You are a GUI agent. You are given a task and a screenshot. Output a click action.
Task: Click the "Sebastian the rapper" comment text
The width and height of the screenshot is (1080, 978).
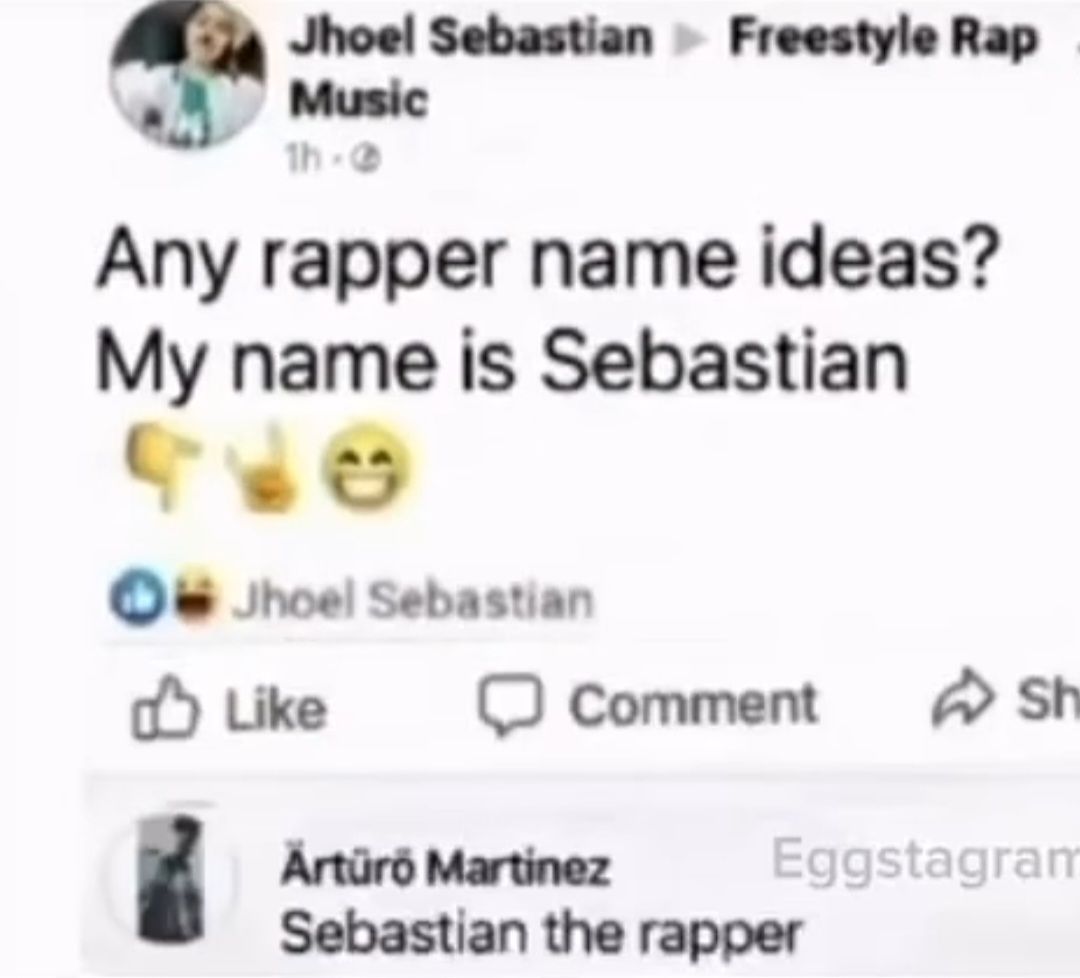tap(541, 934)
